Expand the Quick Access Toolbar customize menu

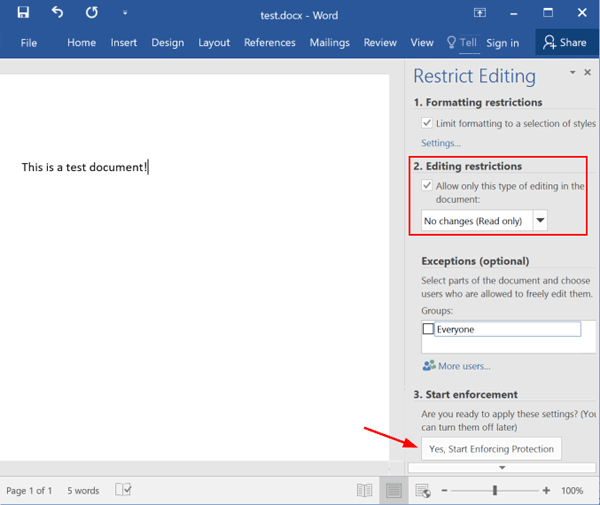pos(124,14)
